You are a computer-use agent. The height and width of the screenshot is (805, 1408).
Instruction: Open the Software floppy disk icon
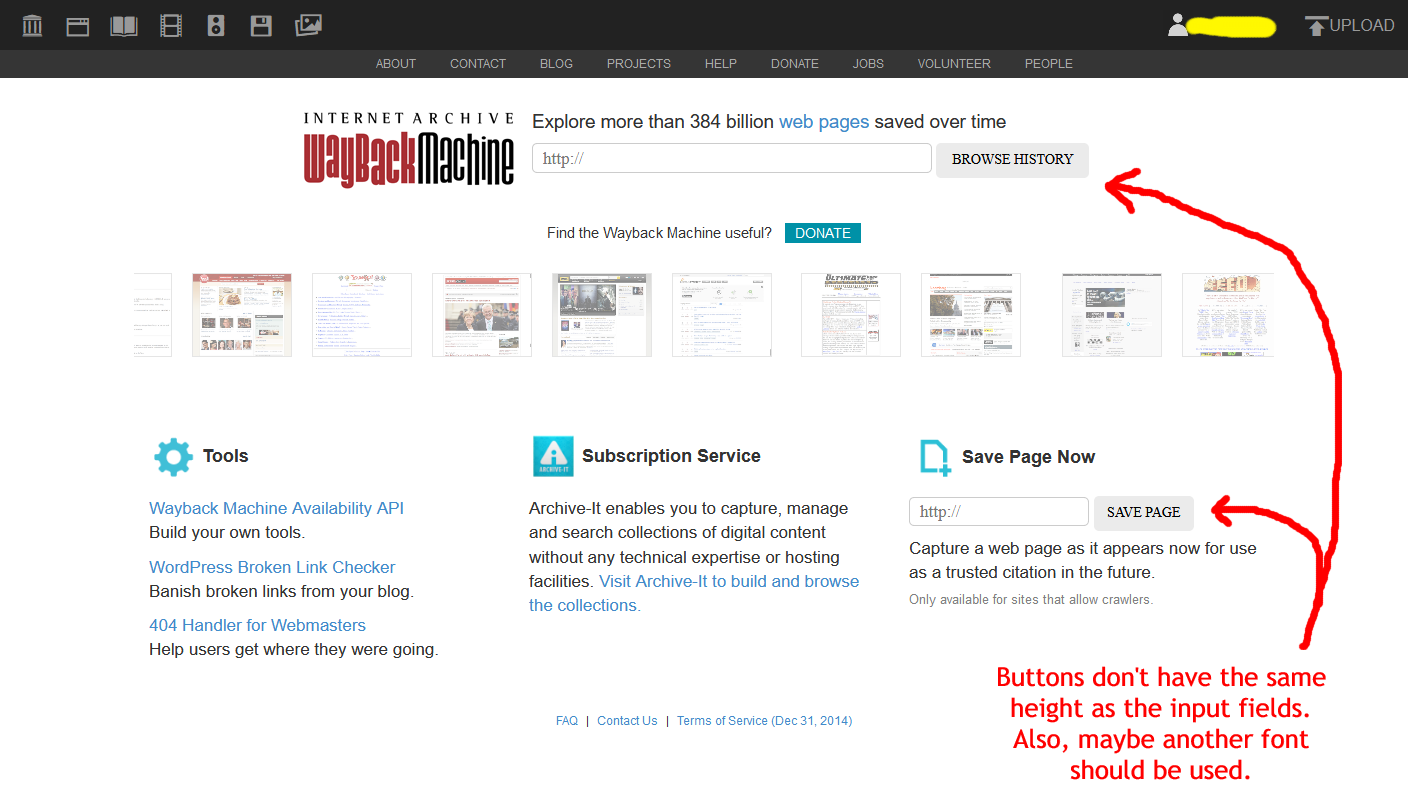pos(261,25)
